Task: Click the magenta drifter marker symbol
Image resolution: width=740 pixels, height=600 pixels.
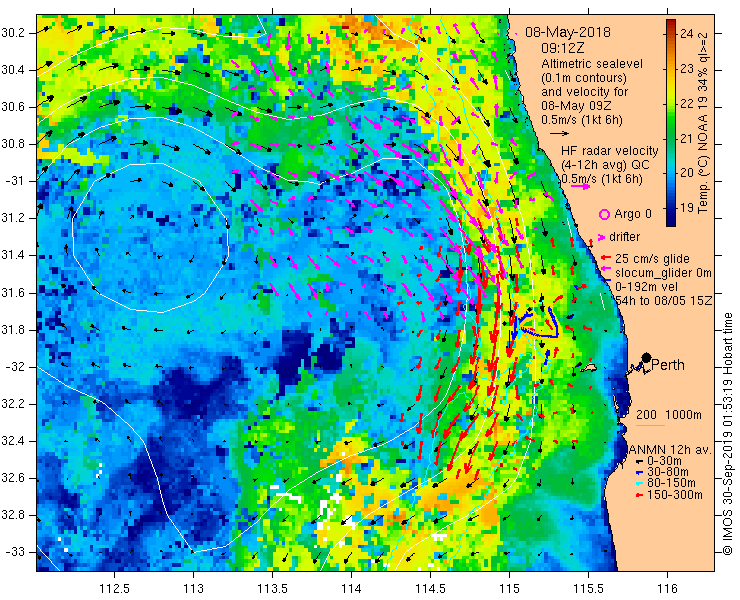Action: coord(602,237)
